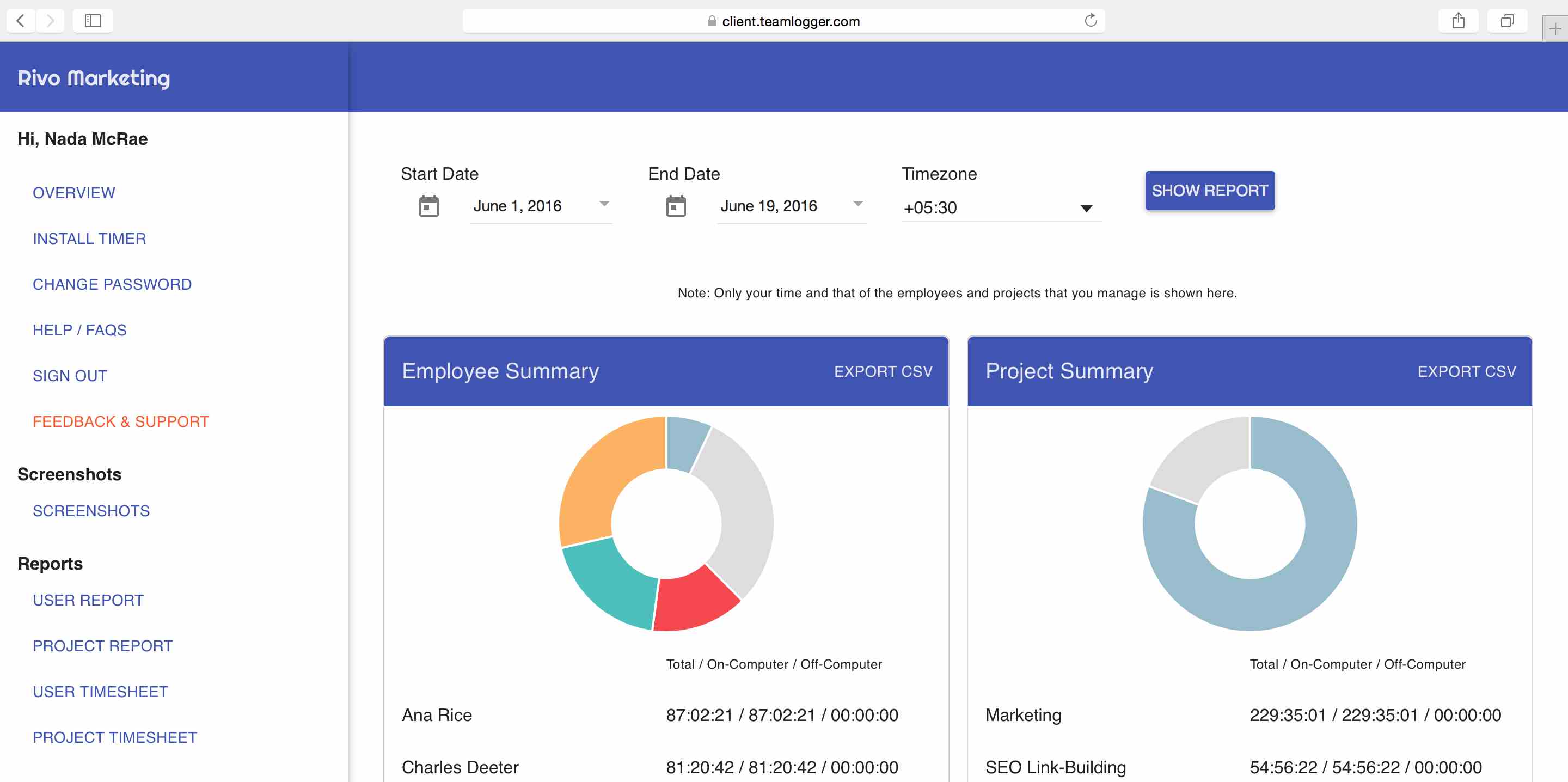Select Project Timesheet in the sidebar
1568x782 pixels.
tap(115, 737)
